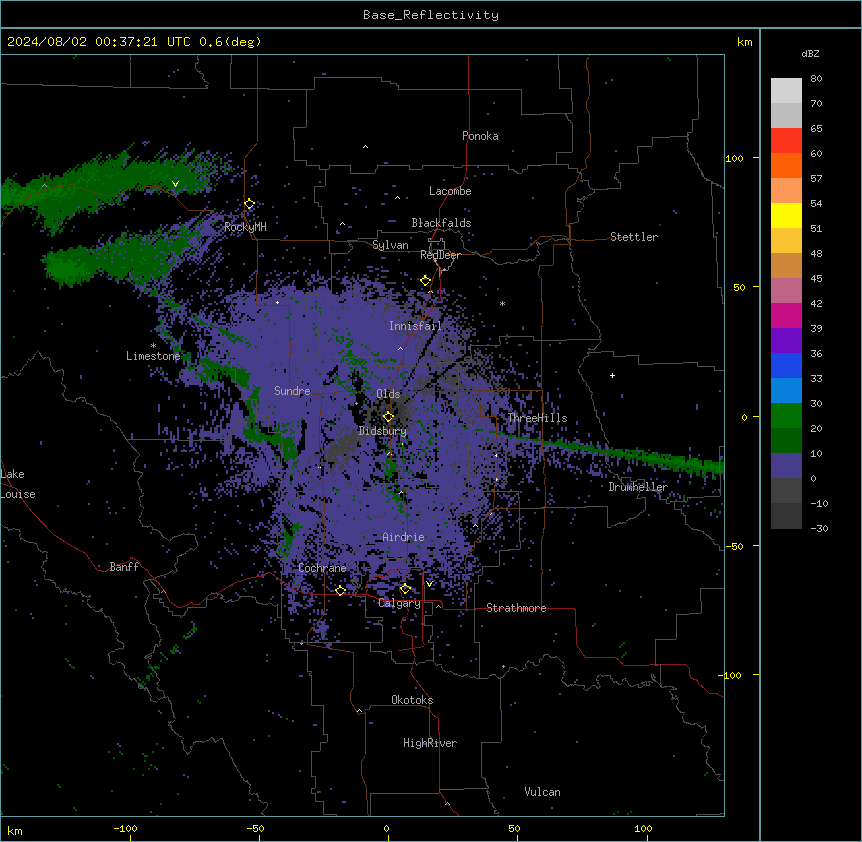The image size is (862, 842).
Task: Click the 100 tick on vertical axis
Action: (734, 158)
